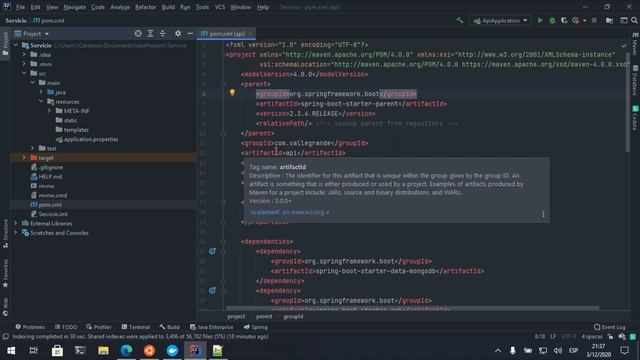Open the Event Log
Screen dimensions: 640x360
pyautogui.click(x=609, y=327)
